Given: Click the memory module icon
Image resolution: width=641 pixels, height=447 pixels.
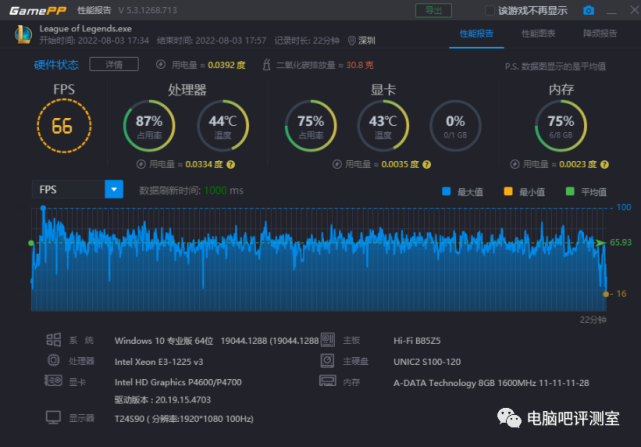Looking at the screenshot, I should (327, 381).
